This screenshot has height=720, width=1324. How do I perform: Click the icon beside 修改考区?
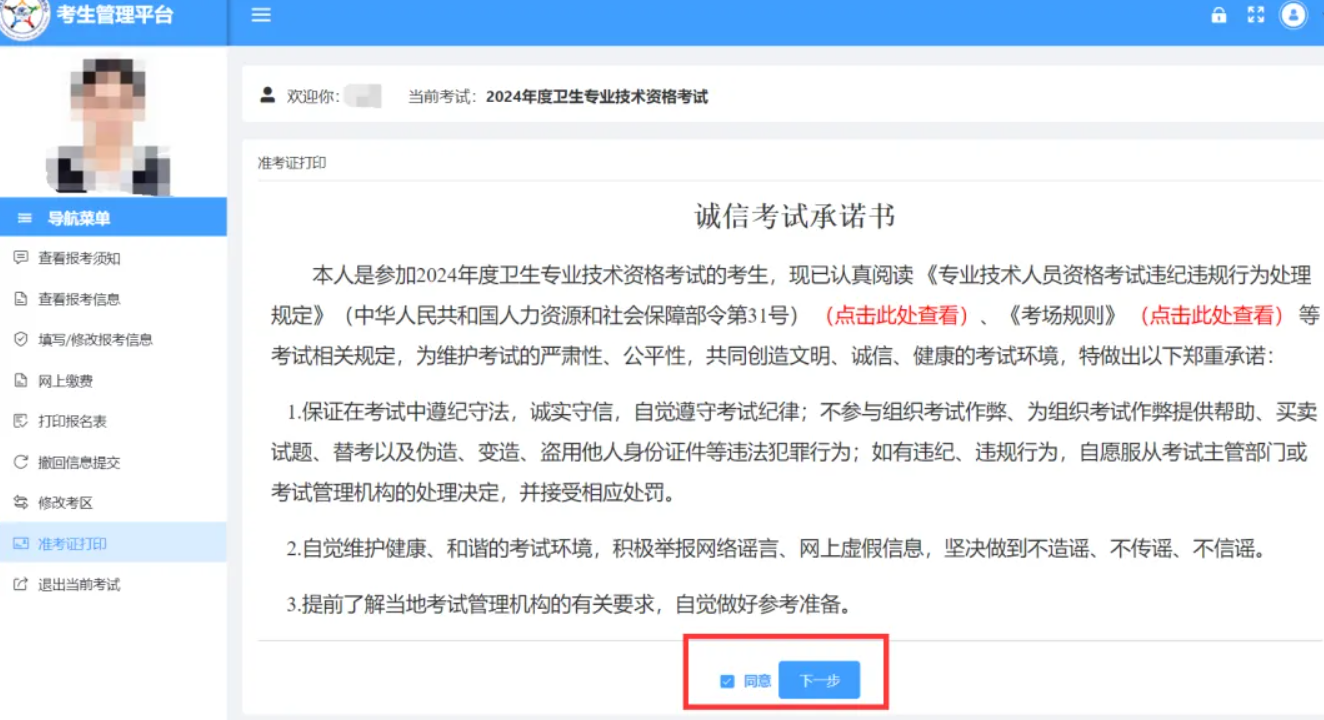(x=20, y=503)
